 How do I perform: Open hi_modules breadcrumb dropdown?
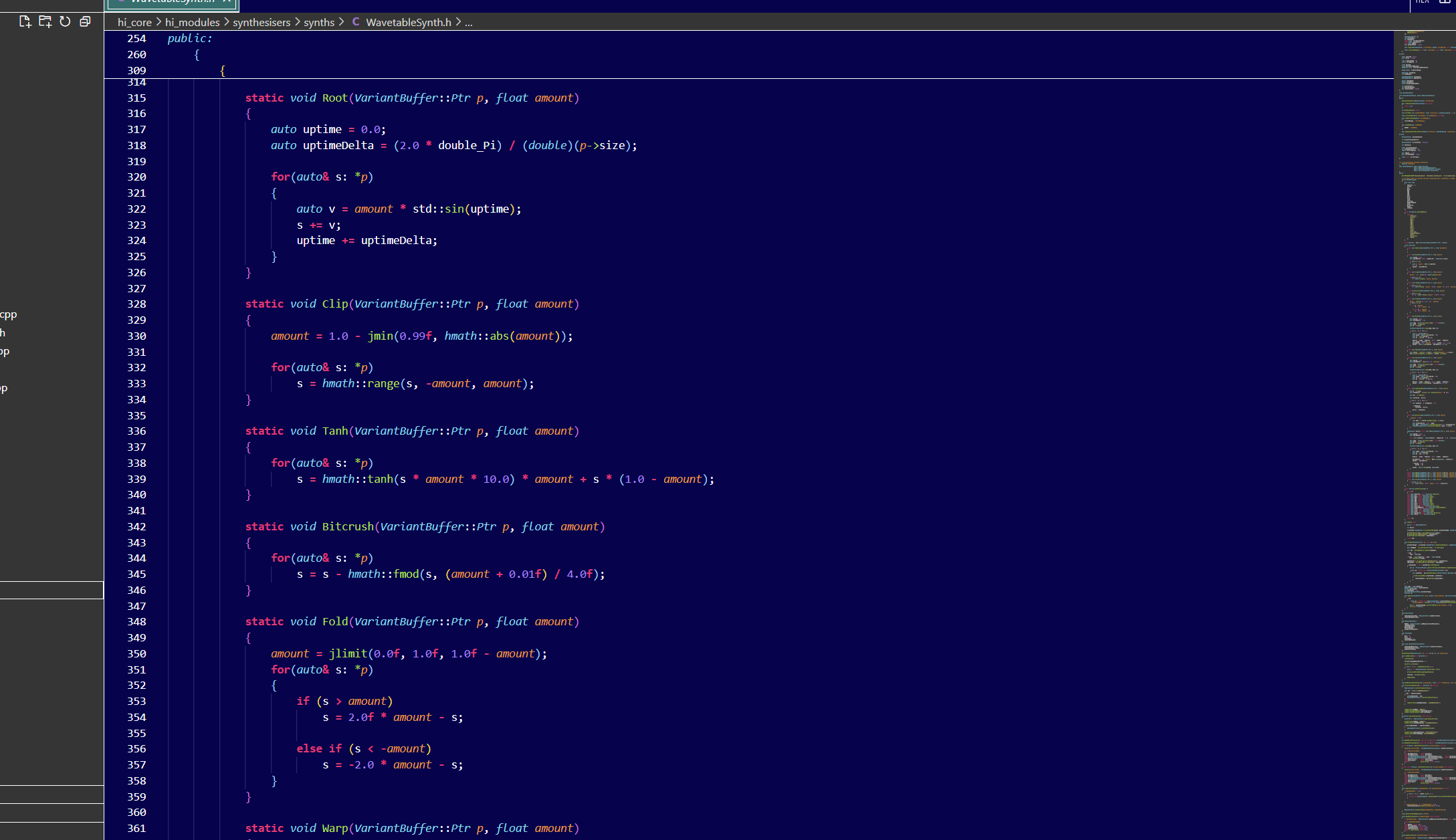(x=192, y=22)
